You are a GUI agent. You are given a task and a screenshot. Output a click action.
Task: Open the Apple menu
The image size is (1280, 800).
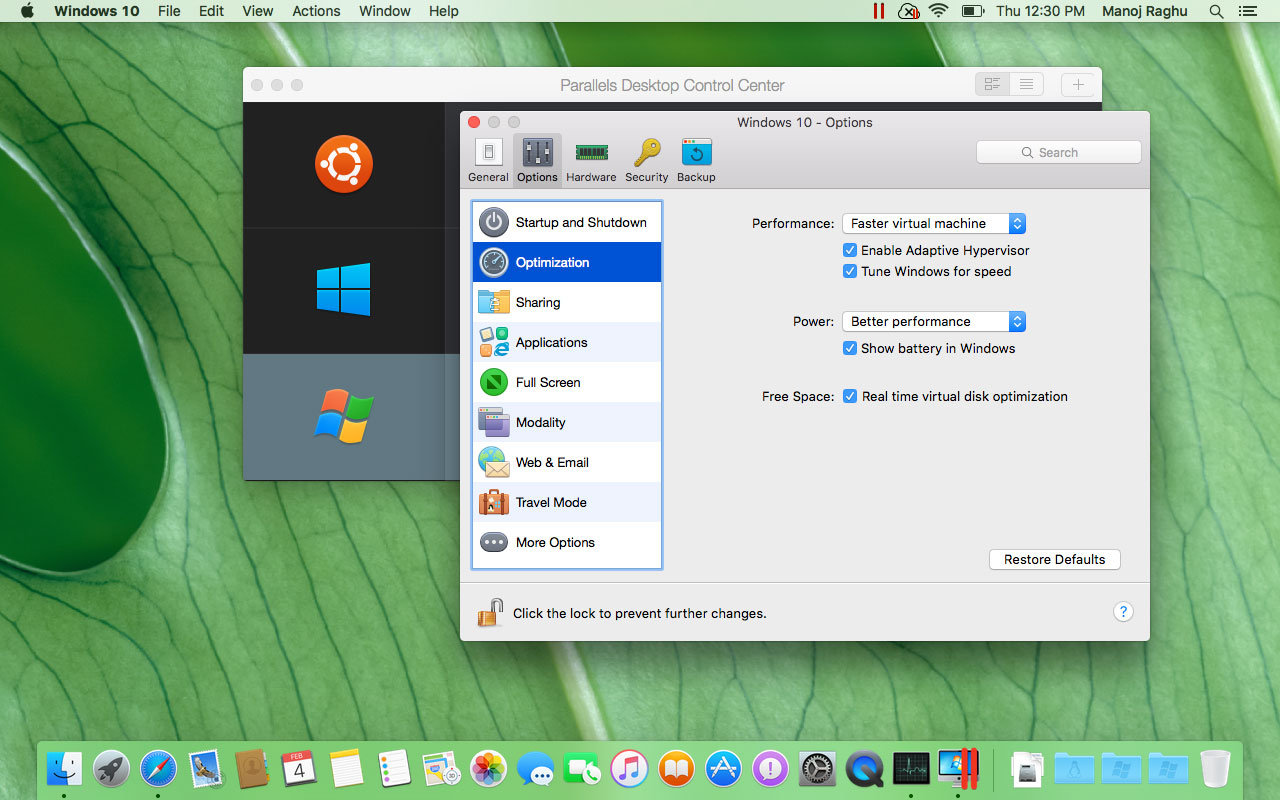click(27, 11)
